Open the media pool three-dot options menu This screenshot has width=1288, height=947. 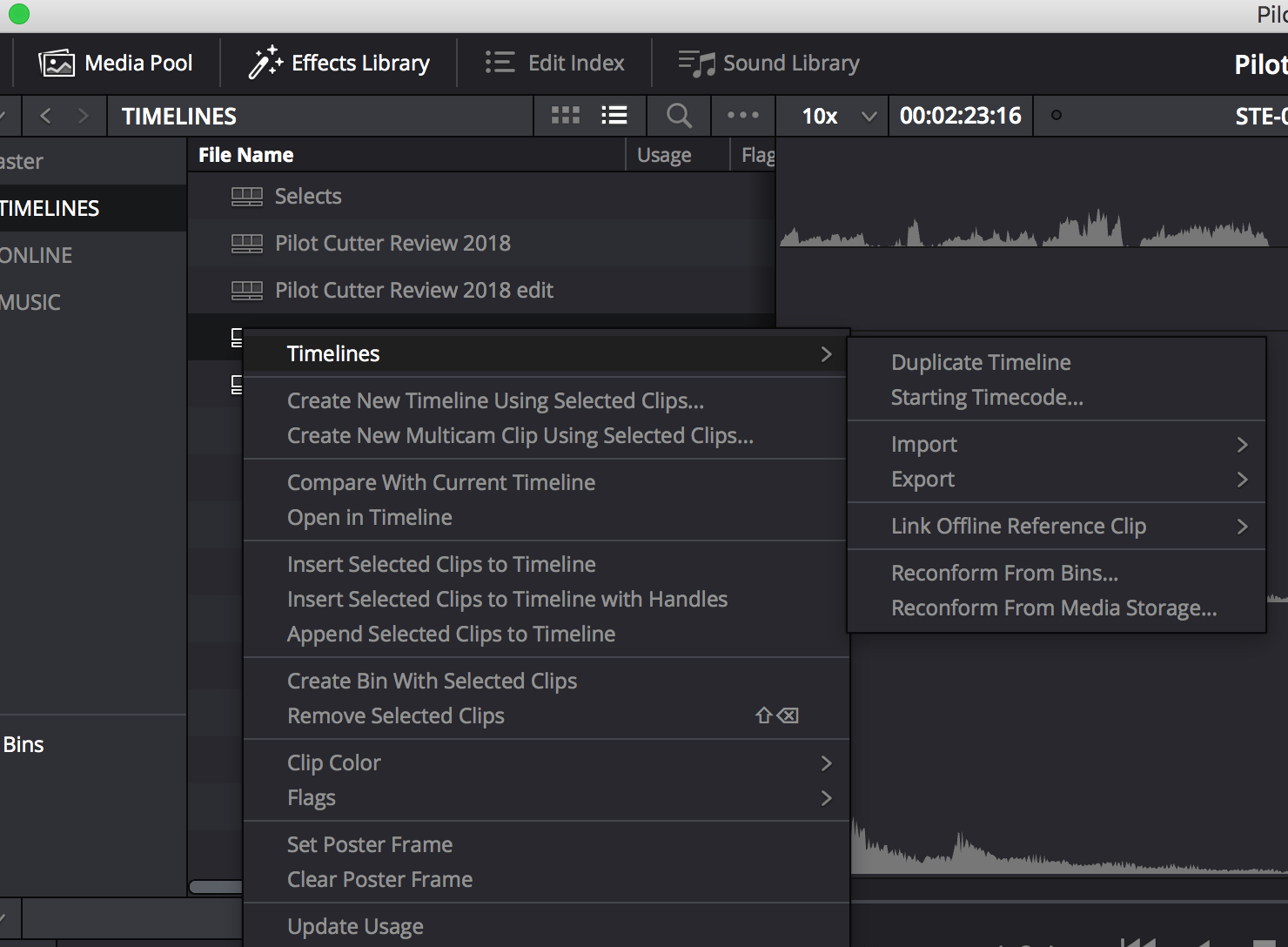tap(743, 115)
